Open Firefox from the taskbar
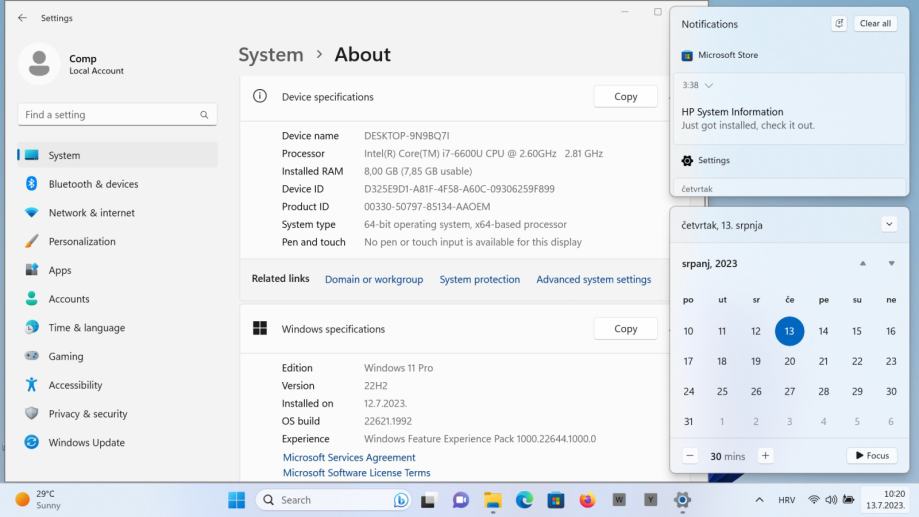Image resolution: width=919 pixels, height=517 pixels. click(587, 500)
